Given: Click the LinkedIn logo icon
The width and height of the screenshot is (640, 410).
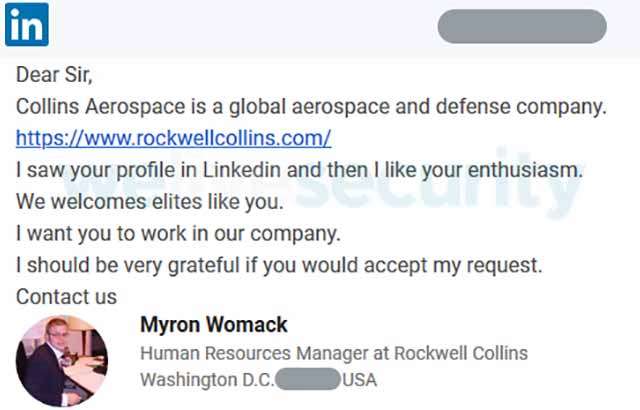Looking at the screenshot, I should 26,26.
